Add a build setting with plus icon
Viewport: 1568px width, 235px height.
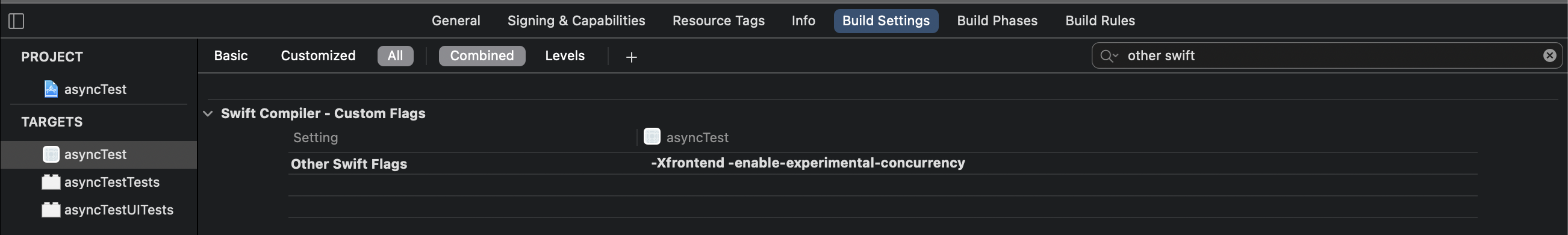631,57
